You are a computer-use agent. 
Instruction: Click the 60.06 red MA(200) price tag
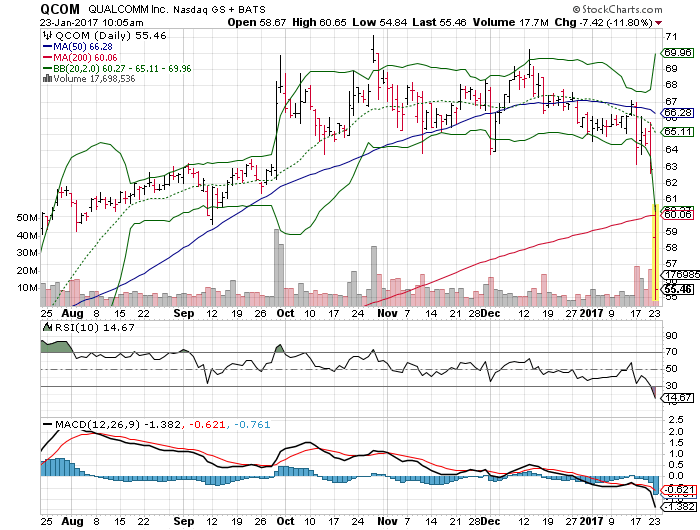pos(678,215)
